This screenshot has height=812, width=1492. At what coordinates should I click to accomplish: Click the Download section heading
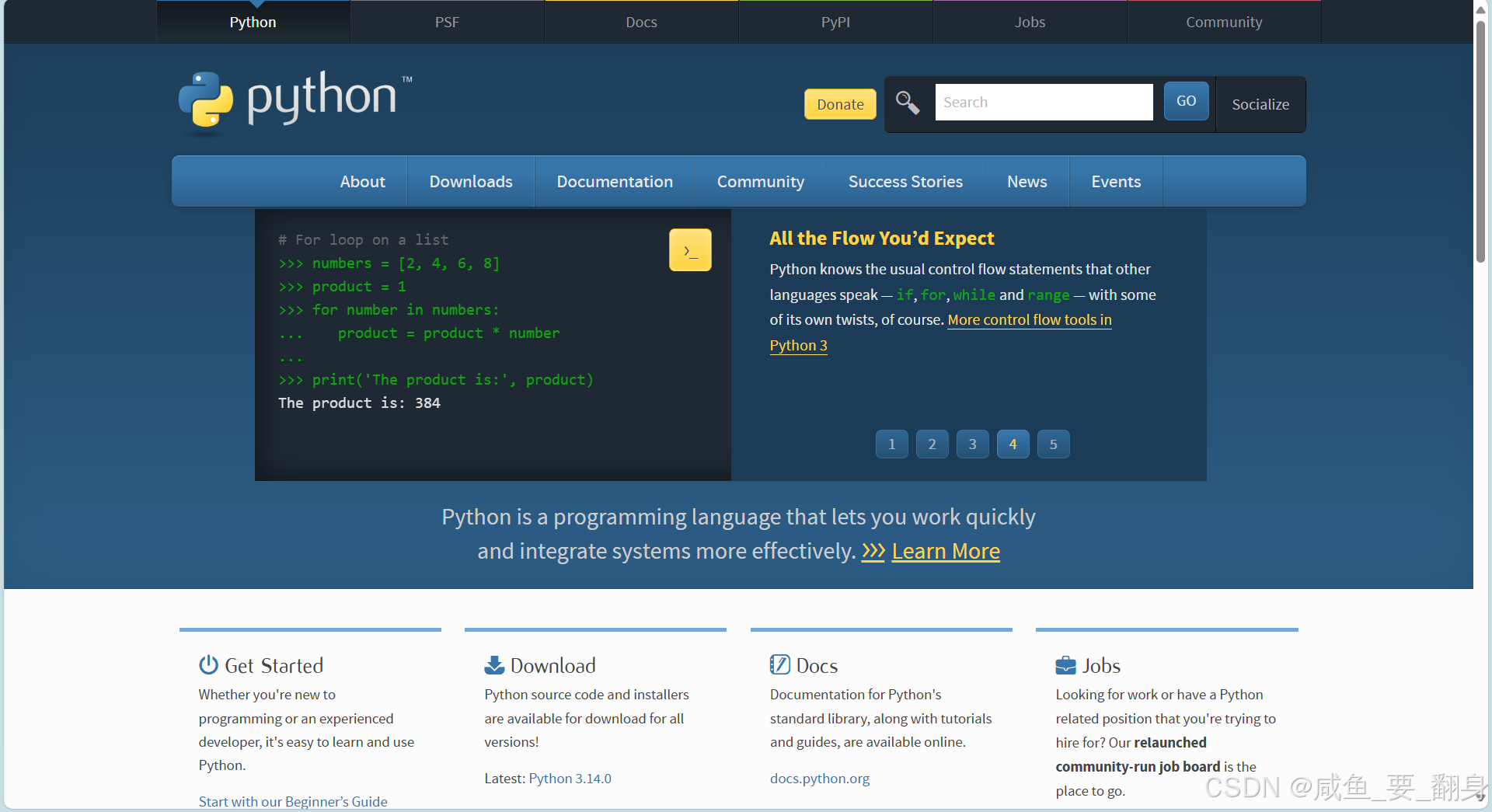[553, 666]
